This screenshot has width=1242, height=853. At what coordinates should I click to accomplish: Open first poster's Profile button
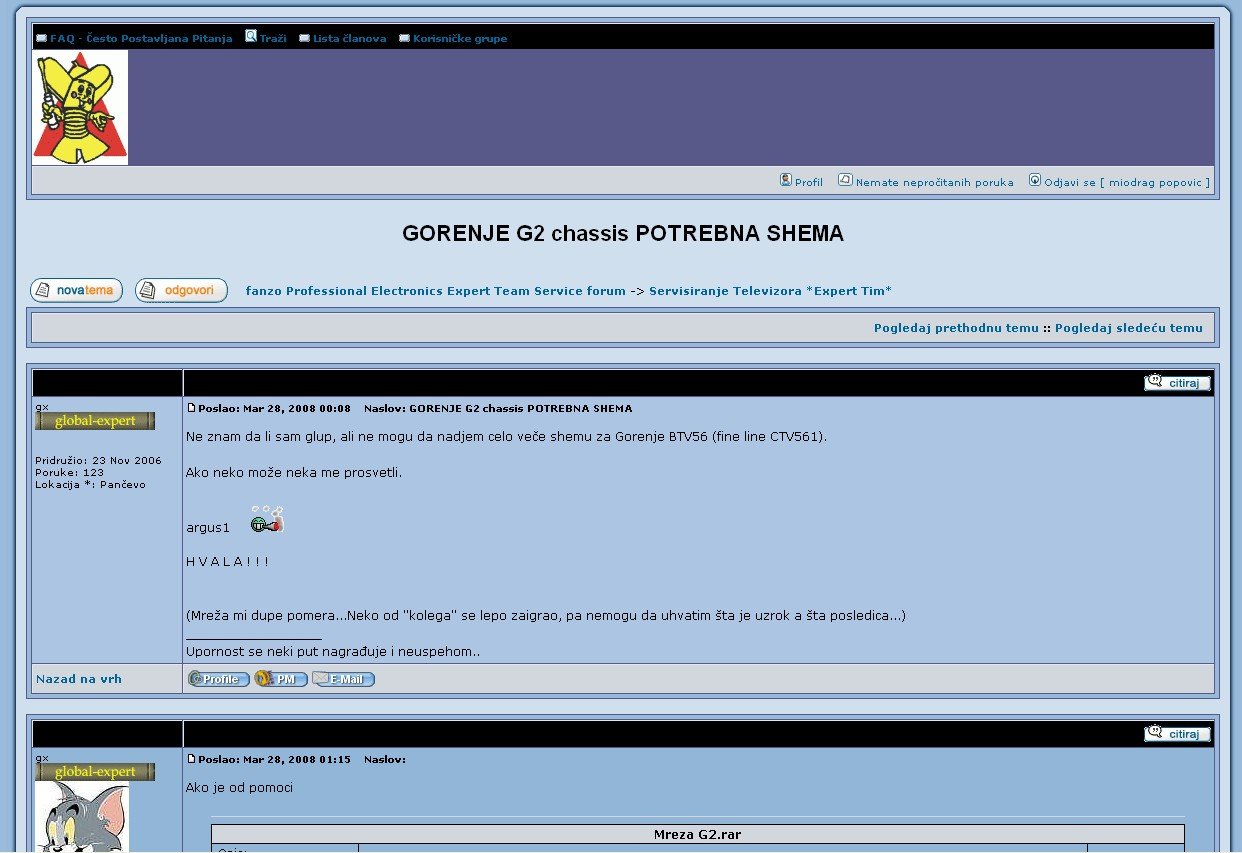[x=219, y=679]
